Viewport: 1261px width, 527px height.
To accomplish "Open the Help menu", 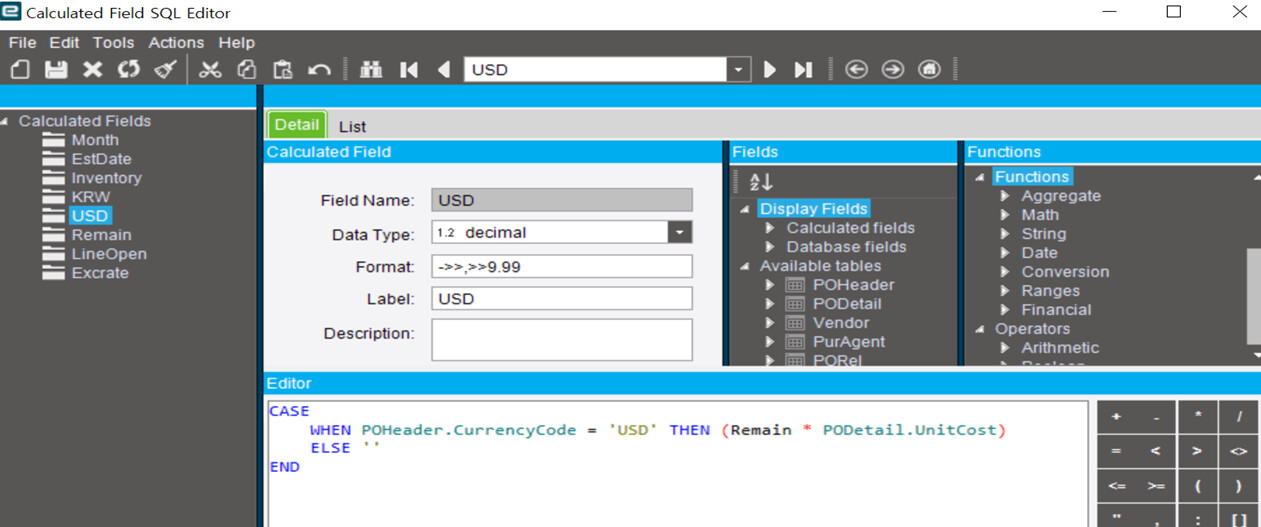I will click(x=237, y=43).
